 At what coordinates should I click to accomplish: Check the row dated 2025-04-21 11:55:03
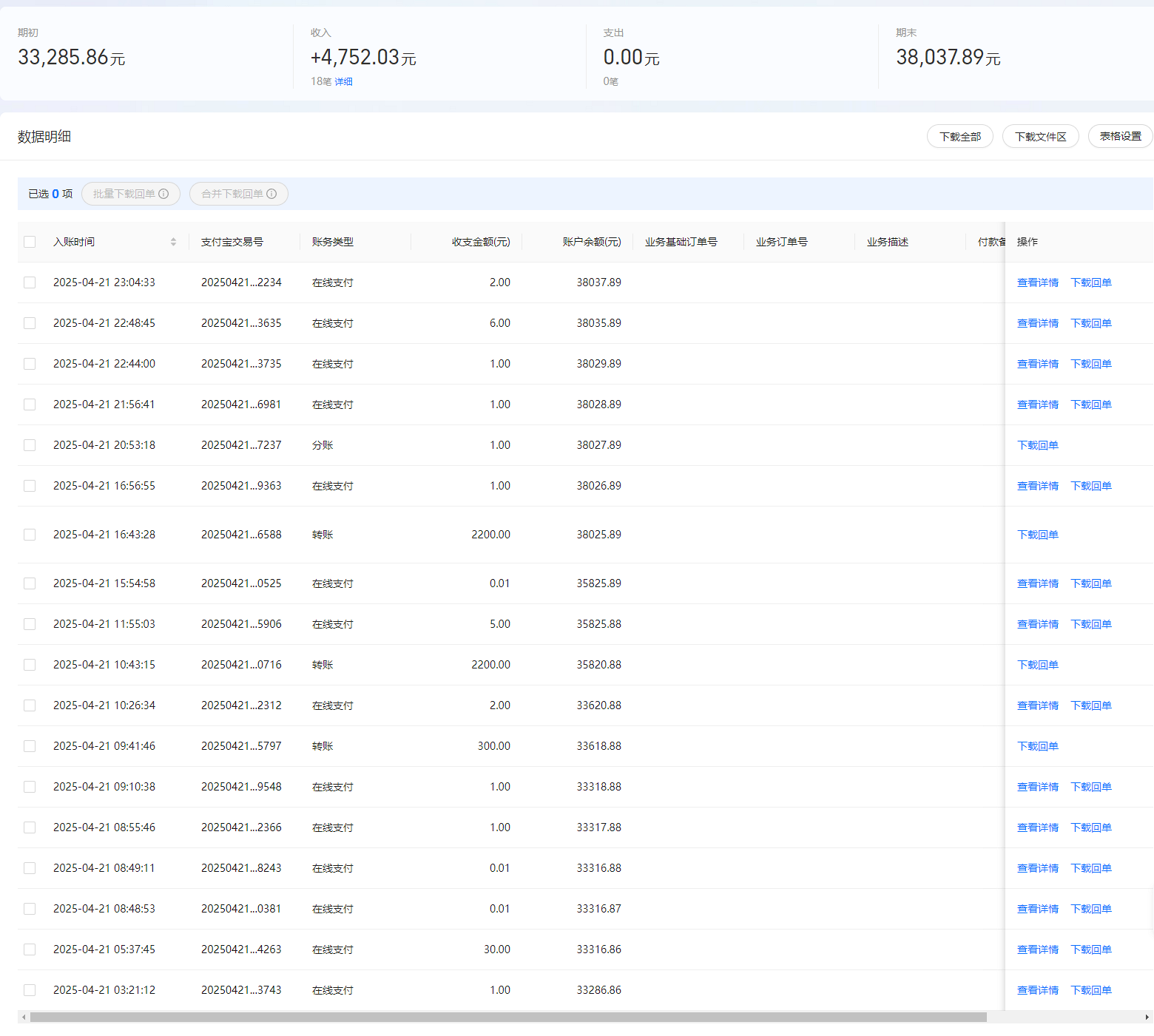tap(30, 624)
